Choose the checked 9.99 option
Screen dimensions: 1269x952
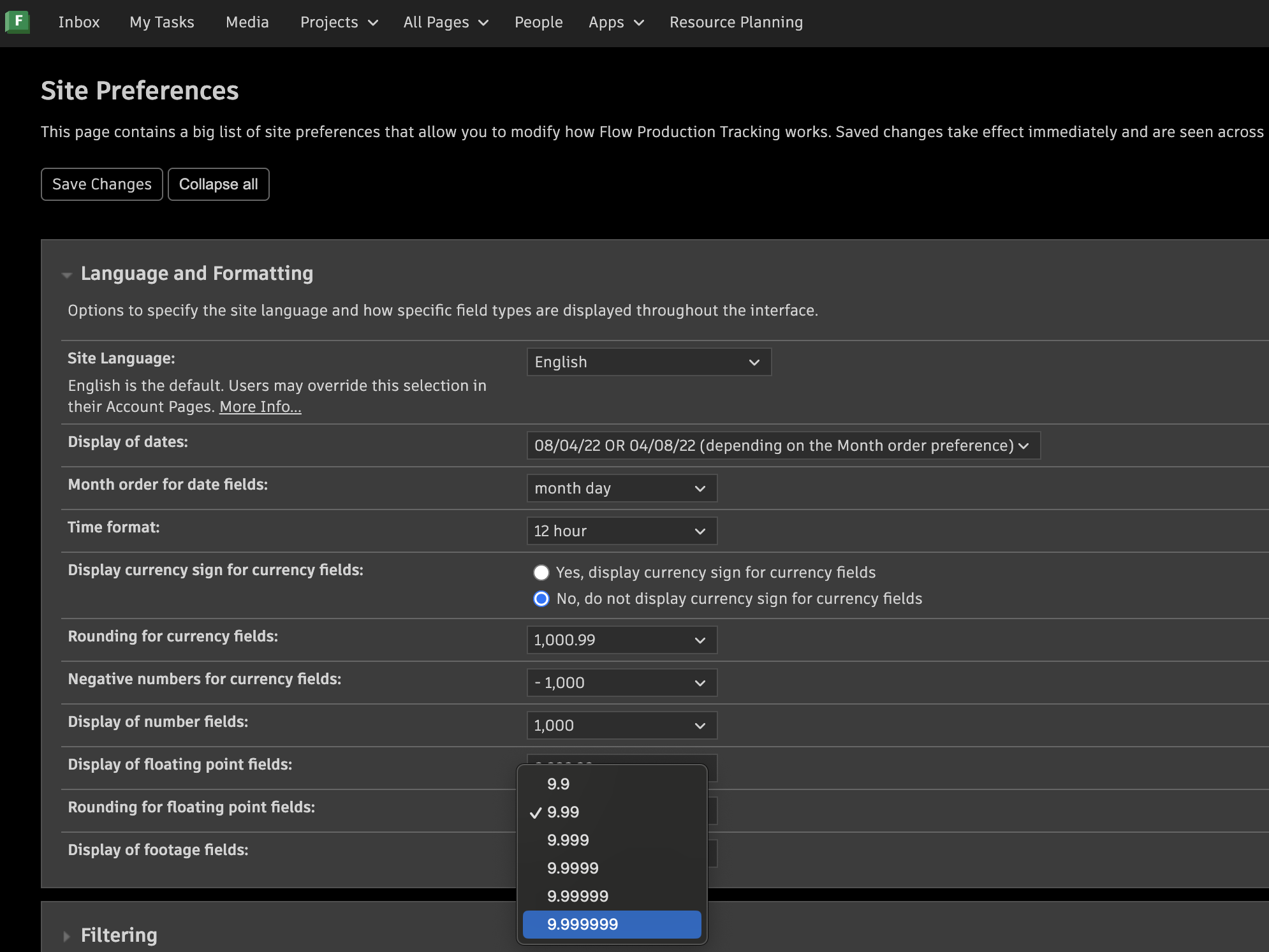coord(562,812)
